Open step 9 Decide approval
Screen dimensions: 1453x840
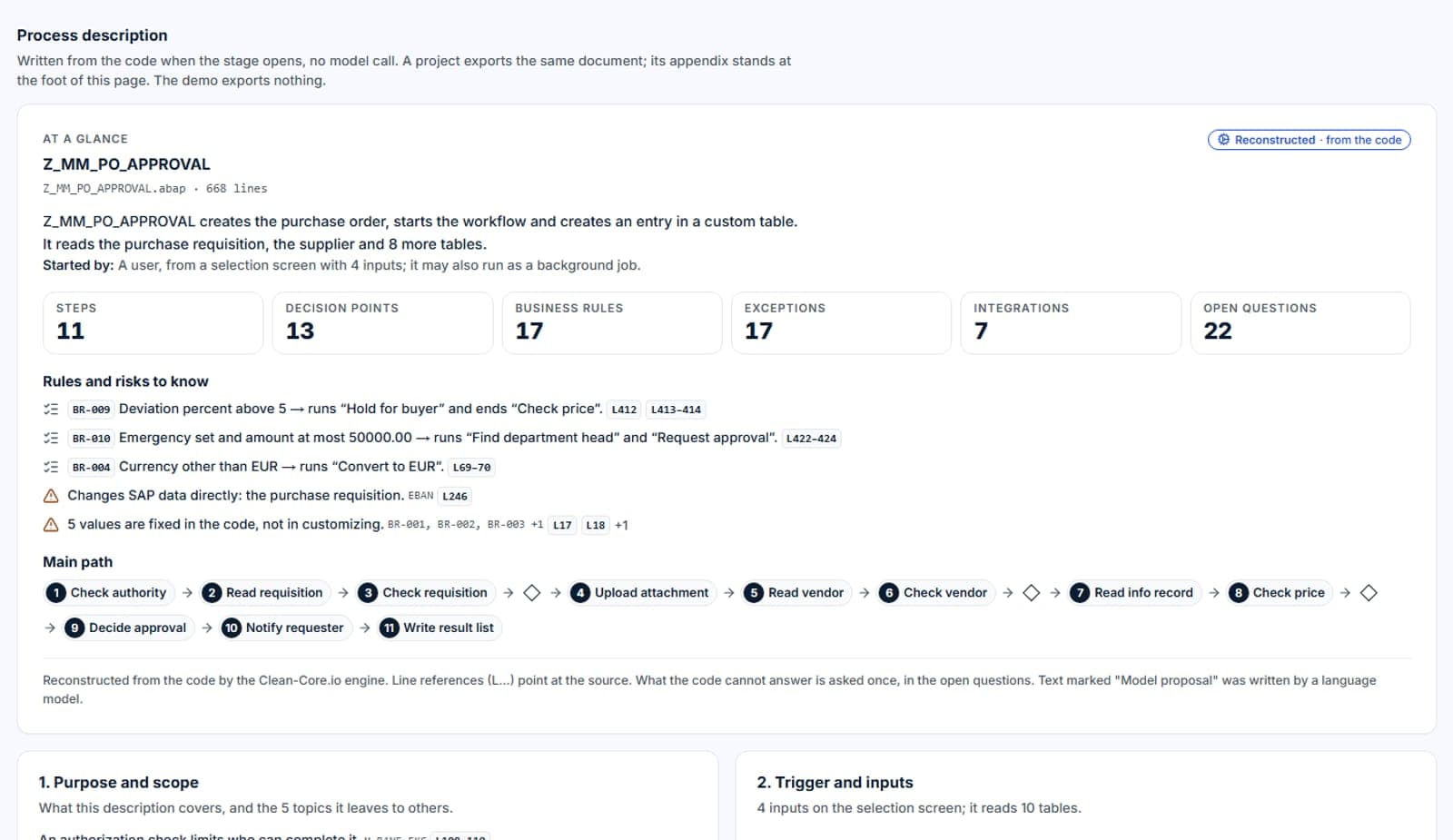(128, 628)
